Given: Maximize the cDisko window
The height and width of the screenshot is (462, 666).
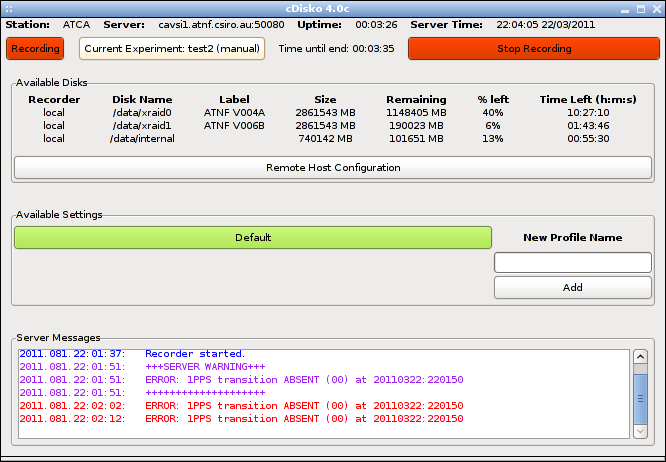Looking at the screenshot, I should coord(640,7).
